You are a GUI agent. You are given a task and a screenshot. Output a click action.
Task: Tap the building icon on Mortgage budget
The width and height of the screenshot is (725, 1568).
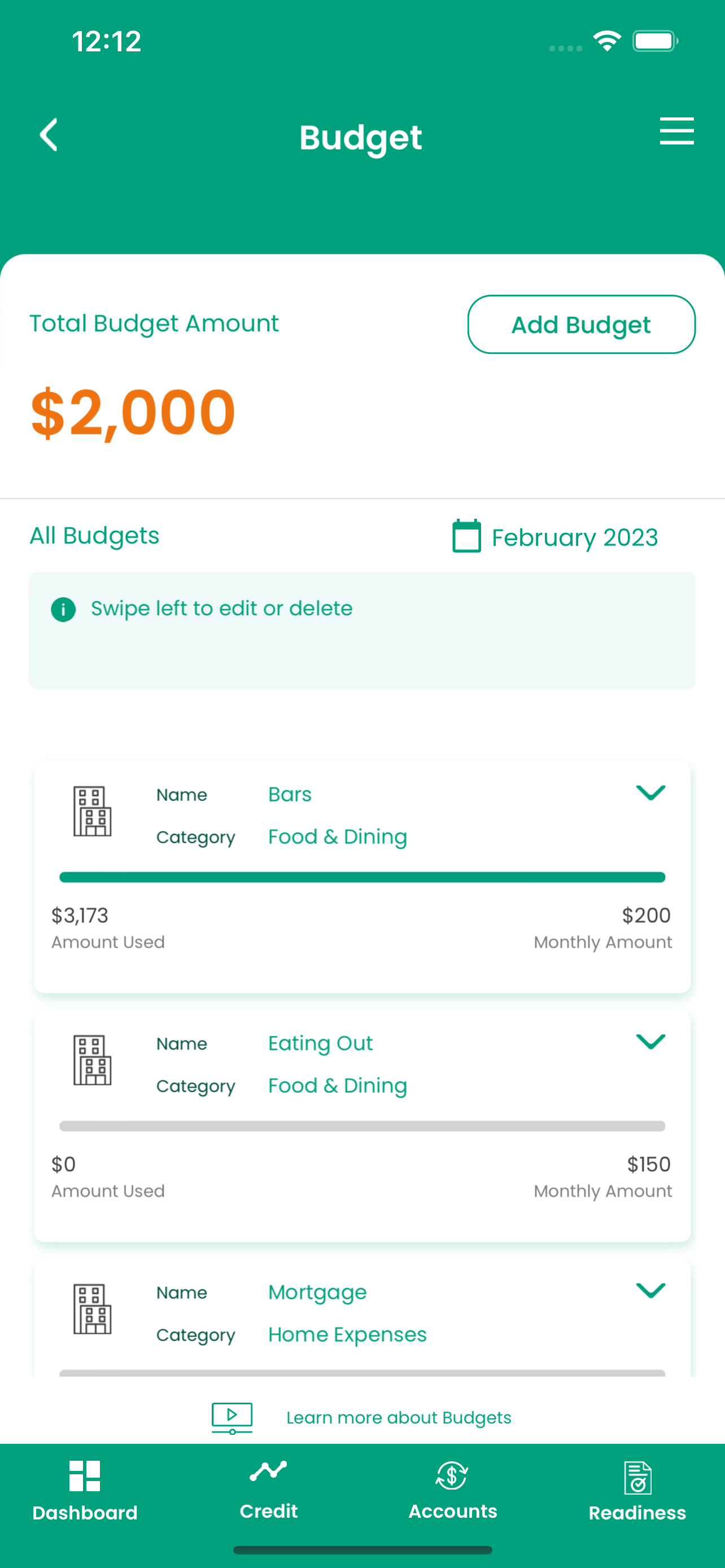tap(93, 1309)
